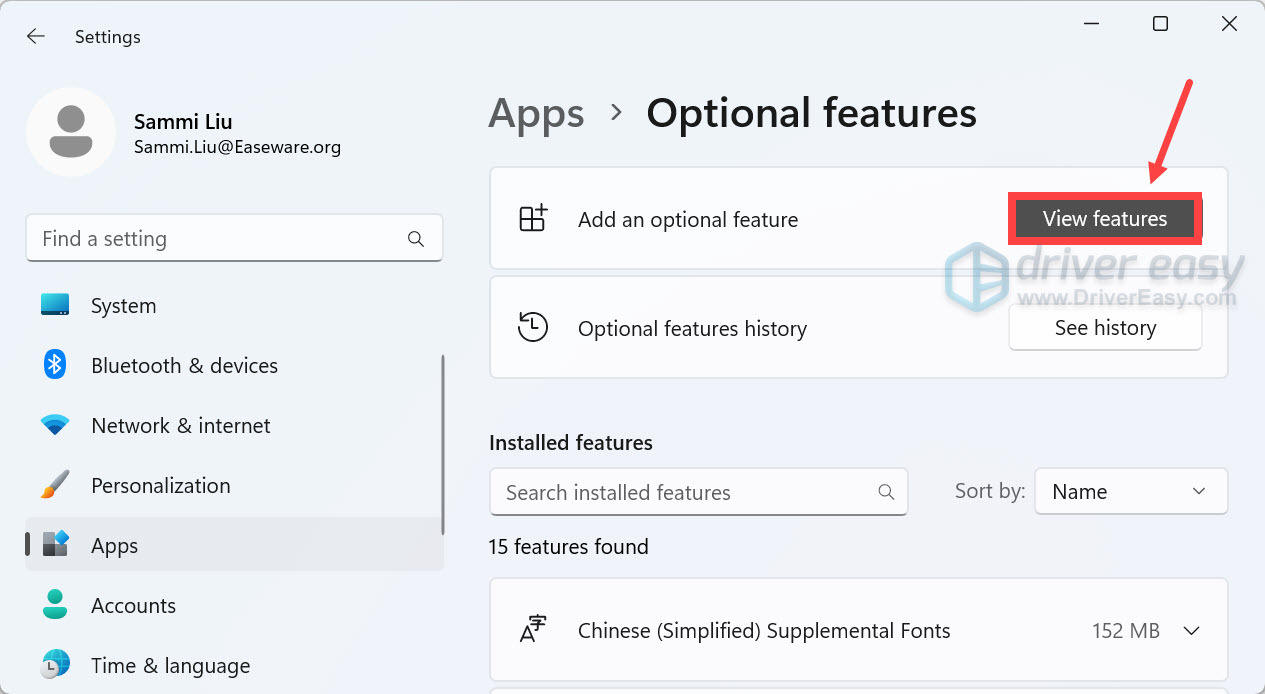Open the Sort by Name dropdown
This screenshot has height=694, width=1265.
tap(1130, 492)
